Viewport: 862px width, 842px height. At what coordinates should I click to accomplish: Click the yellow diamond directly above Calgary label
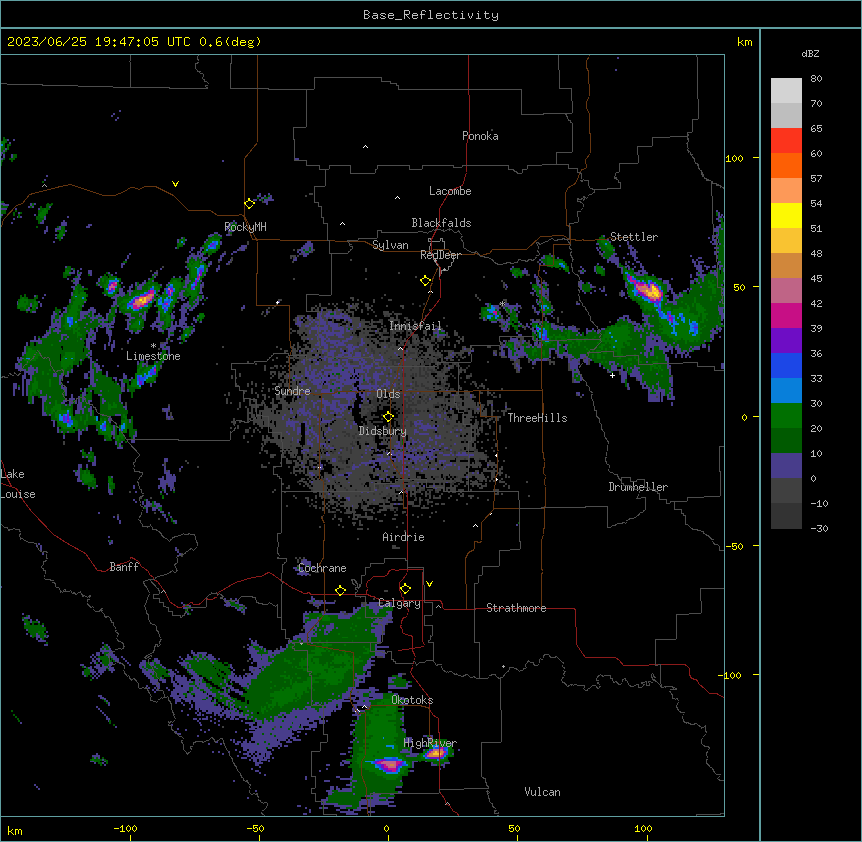[x=405, y=589]
